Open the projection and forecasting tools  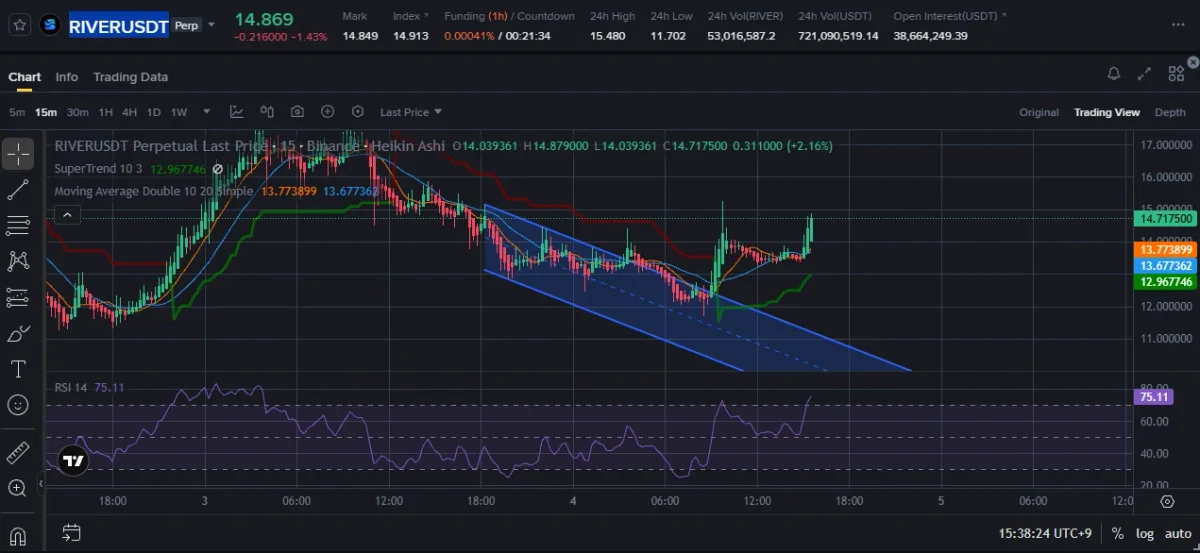18,297
